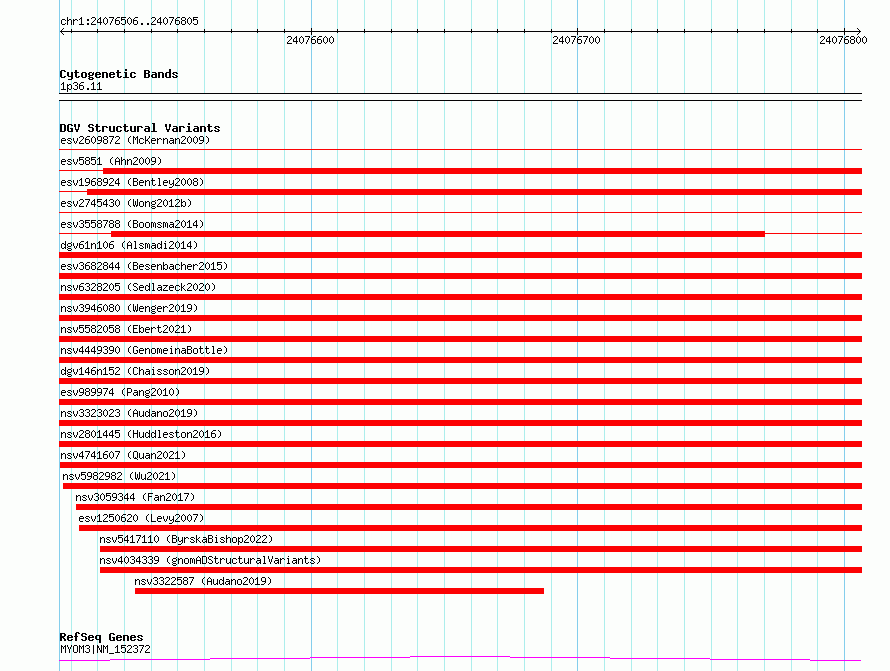Click the red bar under nsv3059344 (Fan2017)
The image size is (890, 671).
[469, 507]
